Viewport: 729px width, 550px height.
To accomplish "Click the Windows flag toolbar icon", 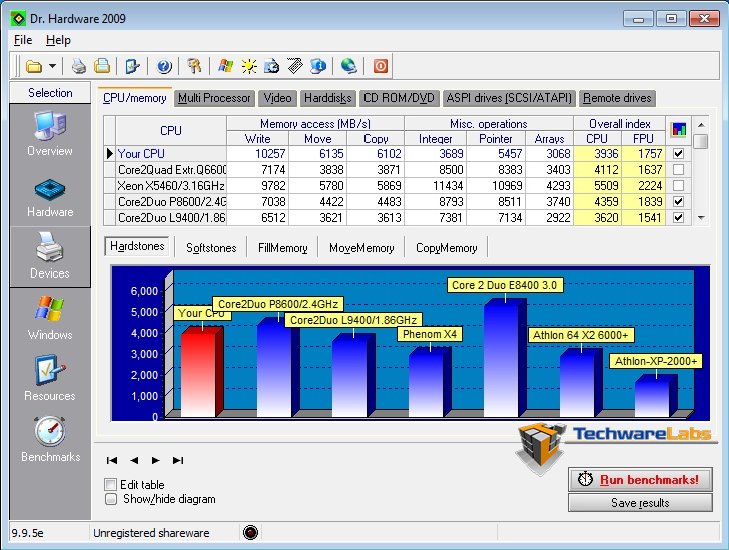I will click(x=225, y=66).
